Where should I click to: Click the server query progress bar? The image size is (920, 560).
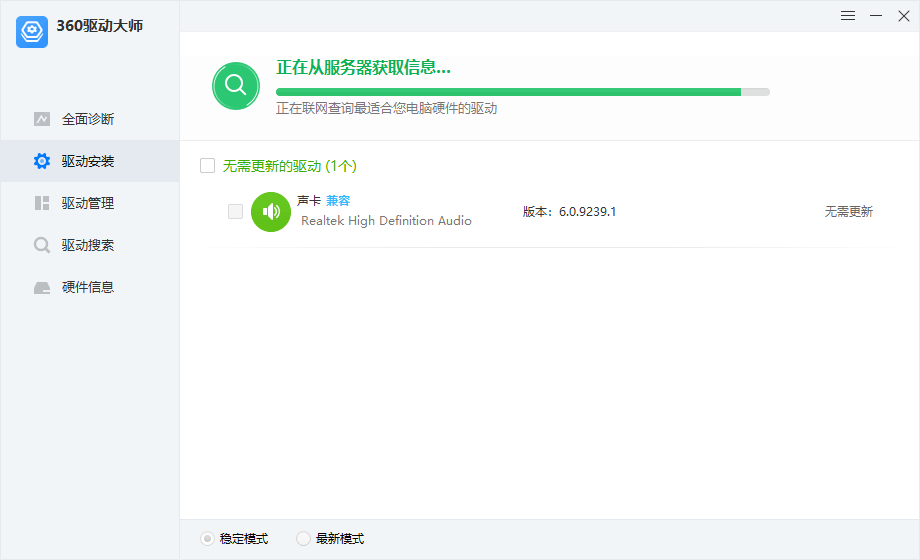[523, 92]
